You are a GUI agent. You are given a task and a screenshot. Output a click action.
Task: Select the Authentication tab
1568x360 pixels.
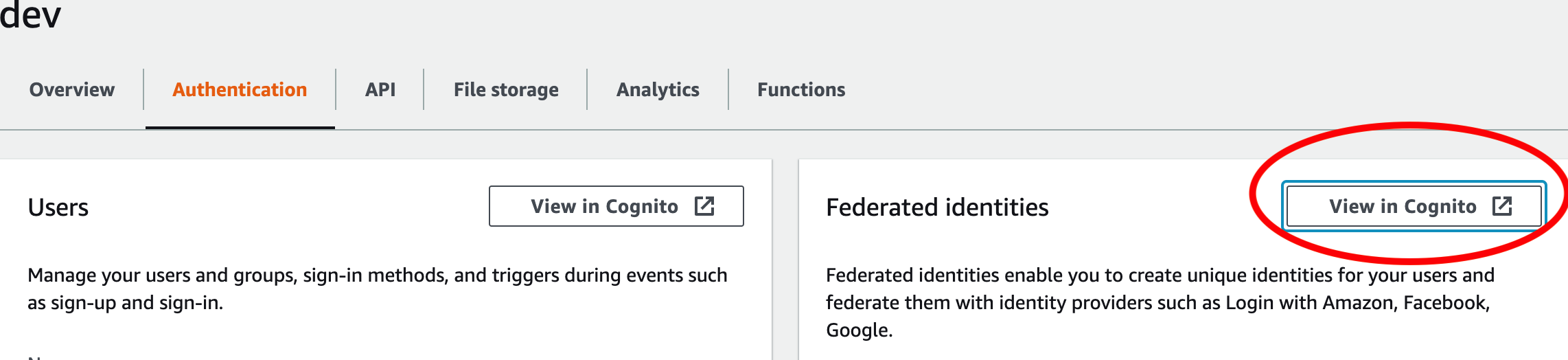coord(240,90)
